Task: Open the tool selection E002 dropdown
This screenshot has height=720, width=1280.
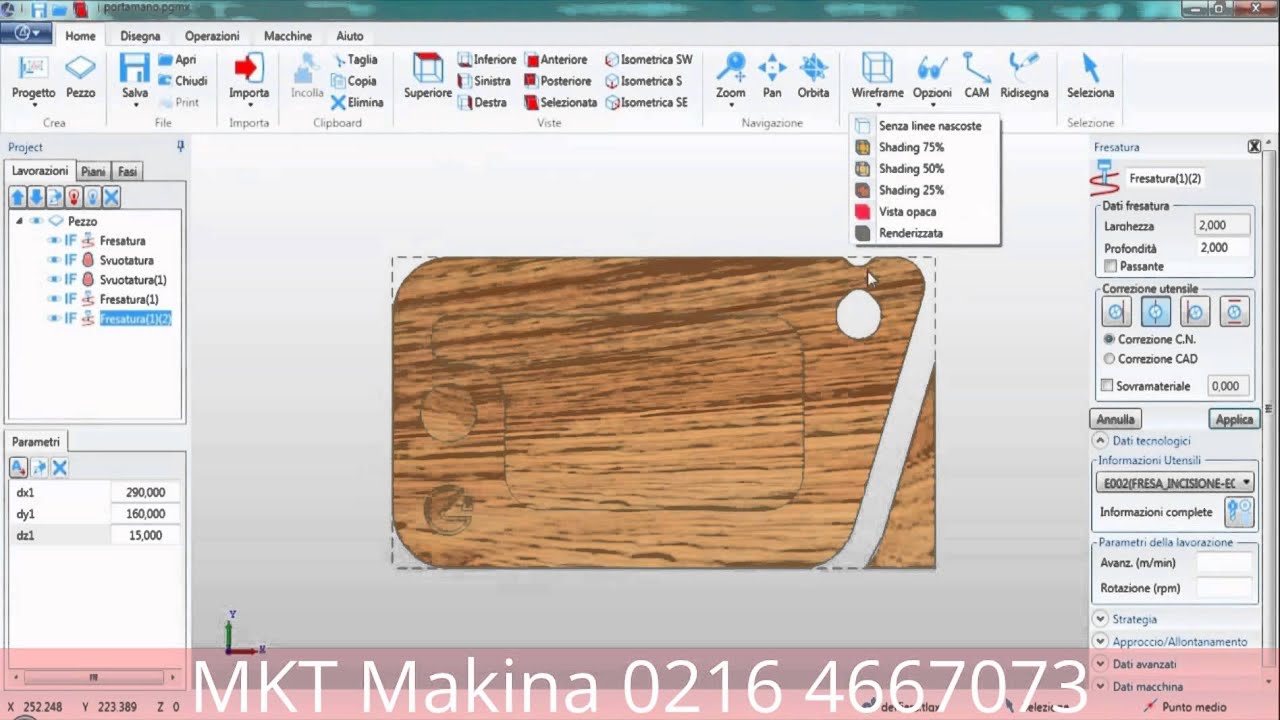Action: (1174, 483)
